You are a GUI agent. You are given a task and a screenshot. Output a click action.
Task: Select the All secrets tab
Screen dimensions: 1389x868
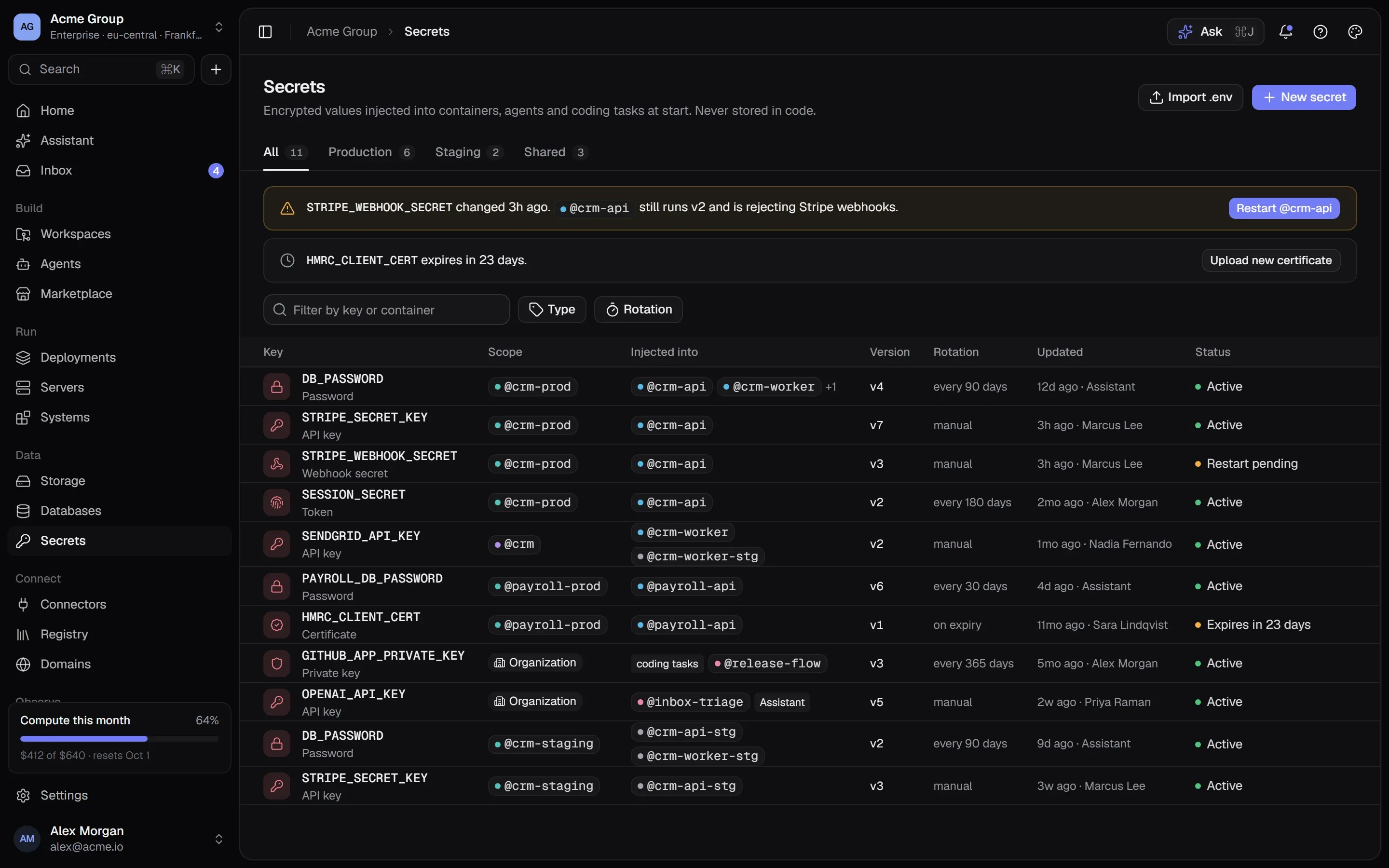click(285, 152)
